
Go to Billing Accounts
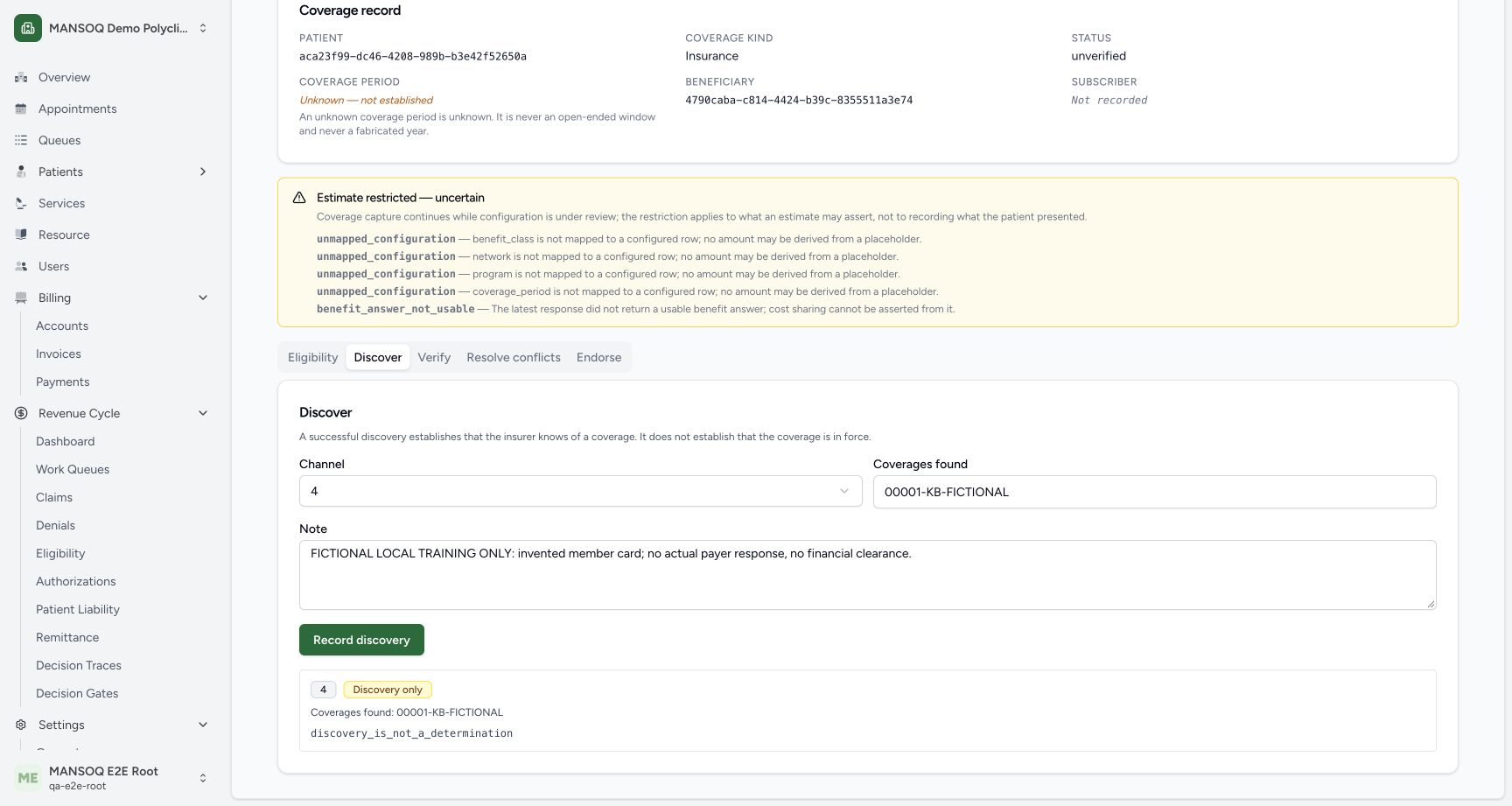(x=62, y=326)
